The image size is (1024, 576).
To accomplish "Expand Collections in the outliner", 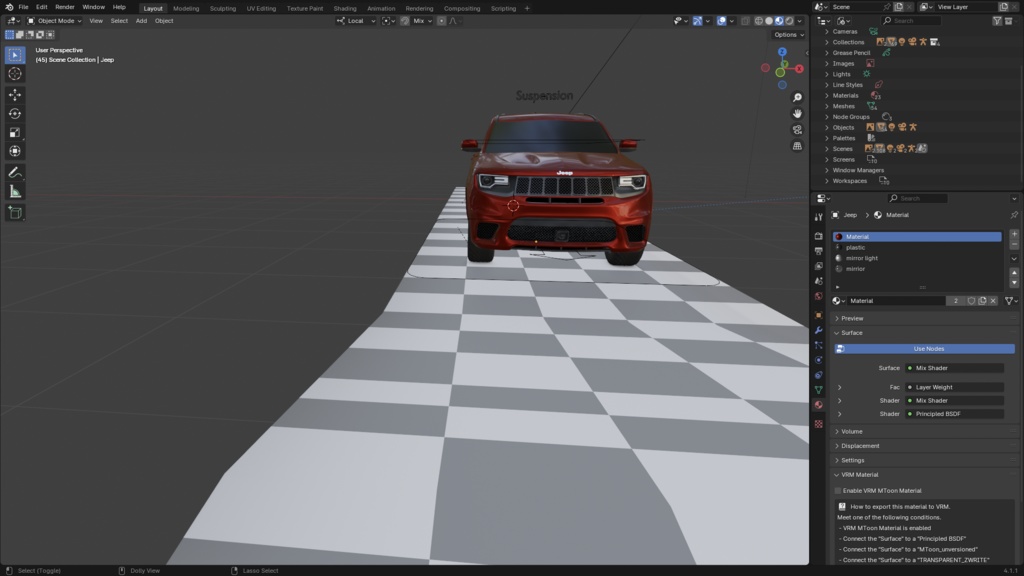I will click(827, 42).
